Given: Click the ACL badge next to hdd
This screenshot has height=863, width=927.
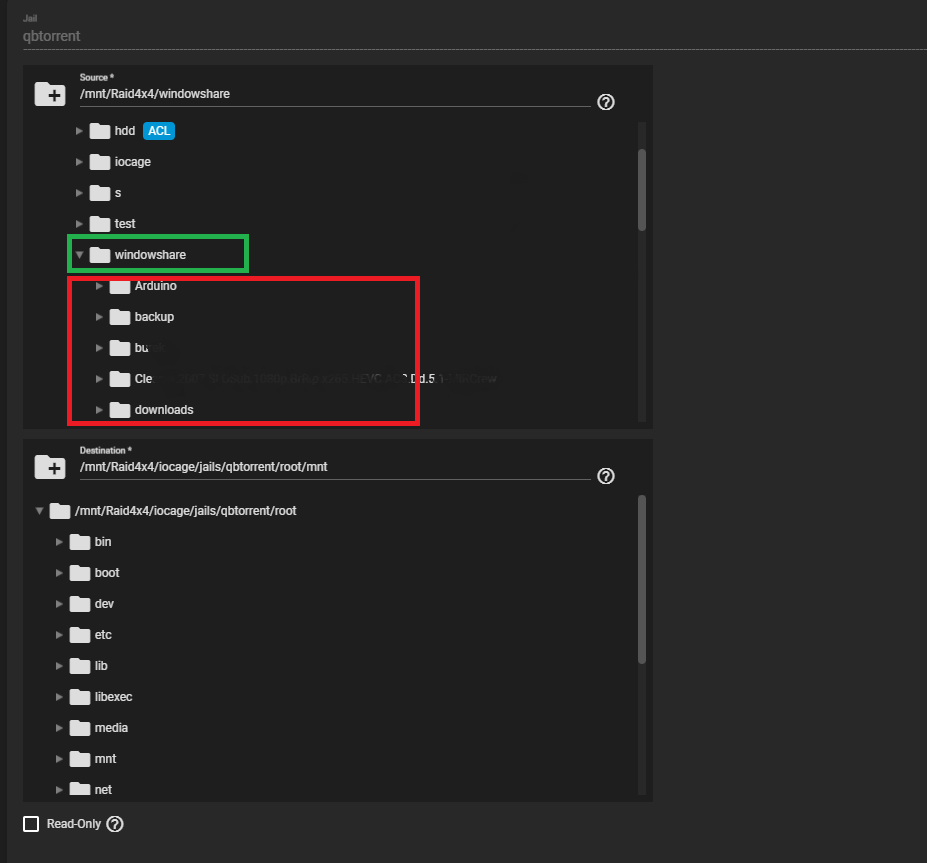Looking at the screenshot, I should [159, 131].
